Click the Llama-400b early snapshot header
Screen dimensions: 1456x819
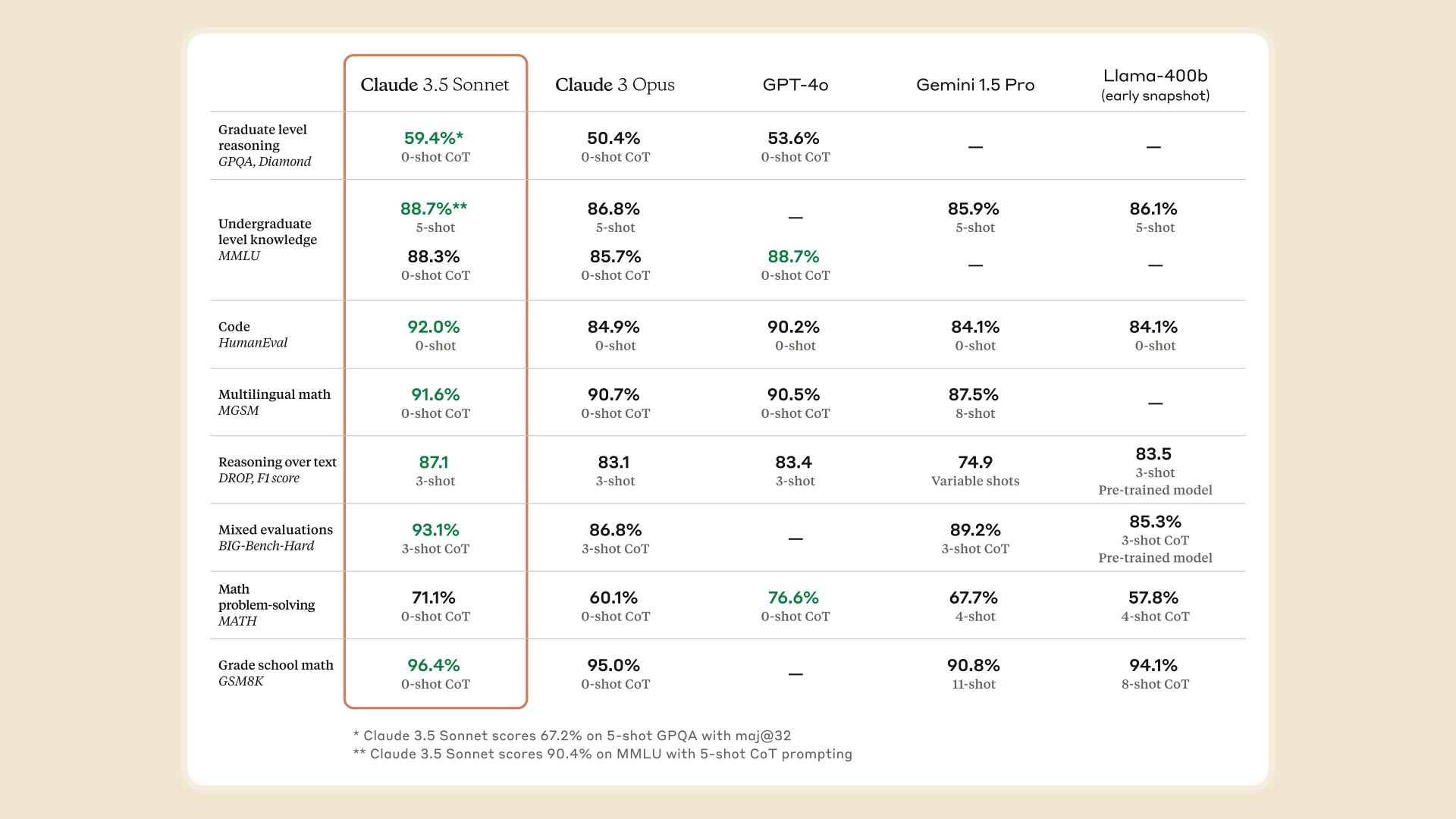[1155, 85]
